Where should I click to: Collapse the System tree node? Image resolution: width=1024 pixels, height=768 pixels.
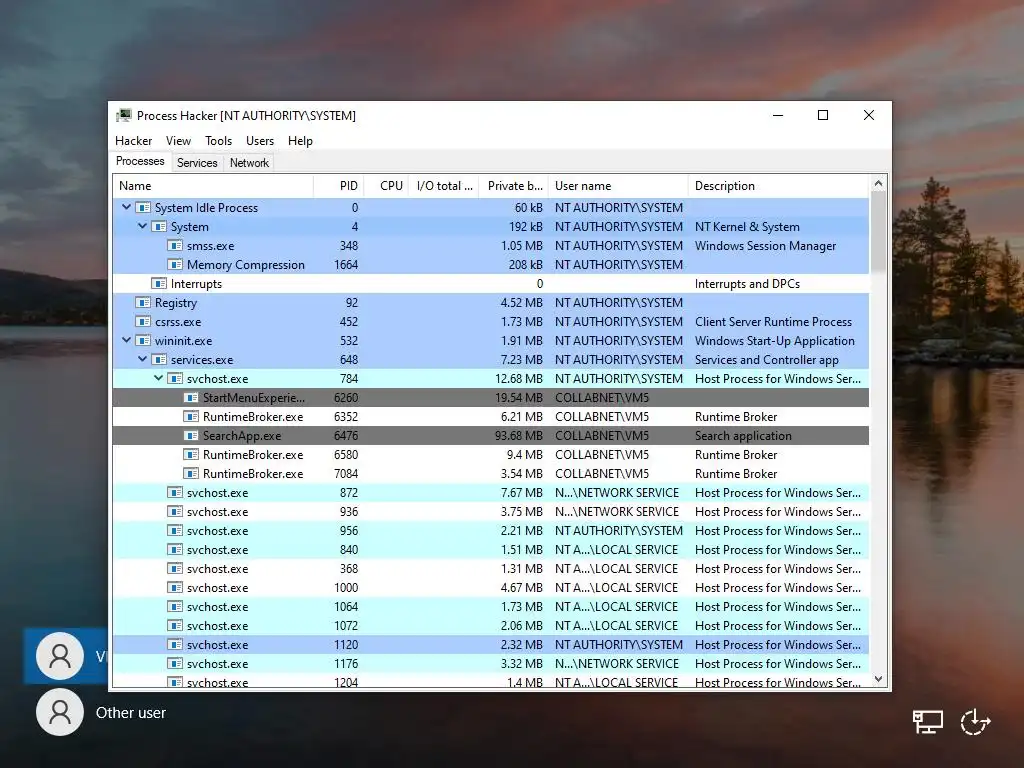click(142, 226)
